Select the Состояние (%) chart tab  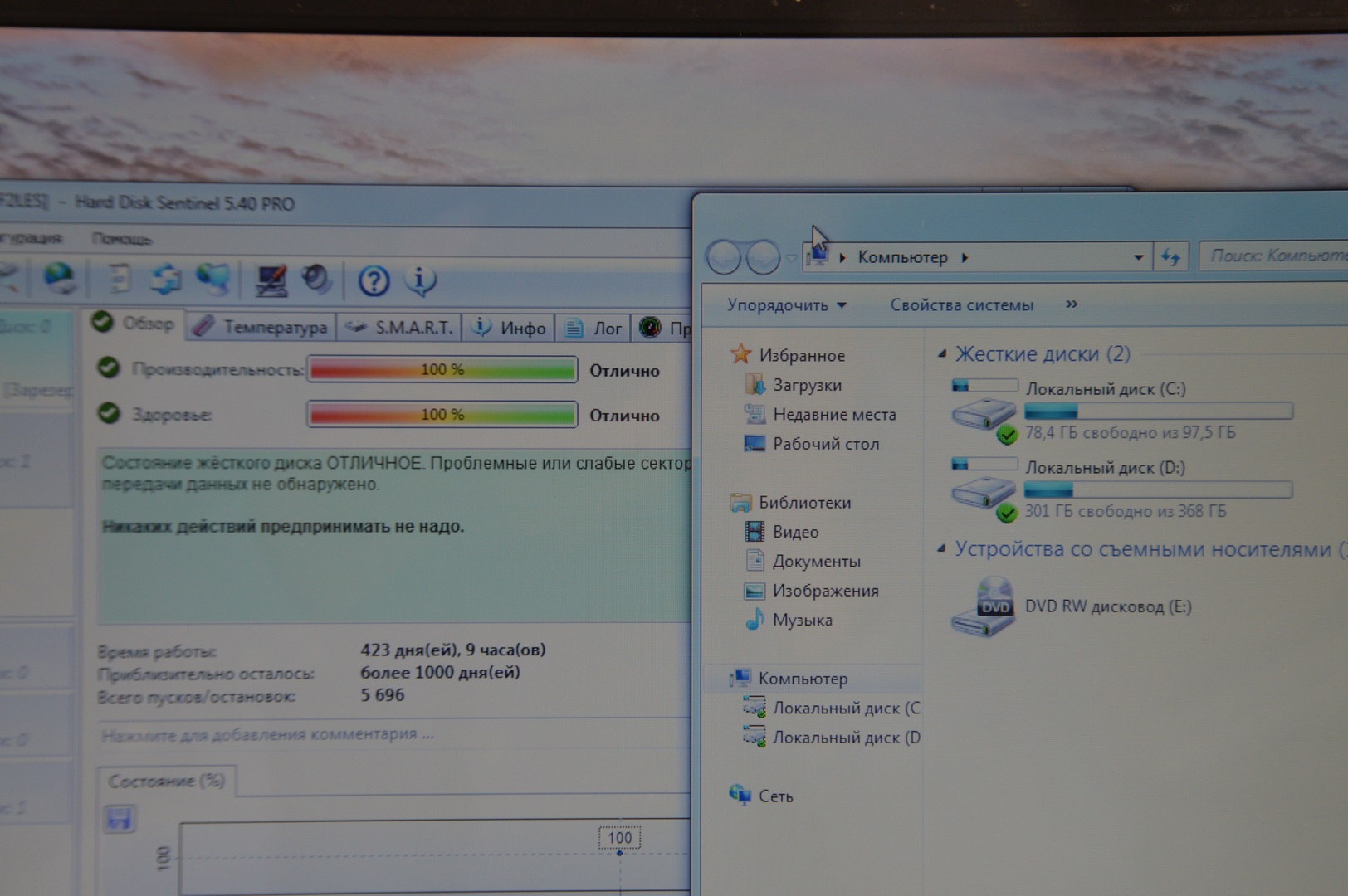(166, 782)
